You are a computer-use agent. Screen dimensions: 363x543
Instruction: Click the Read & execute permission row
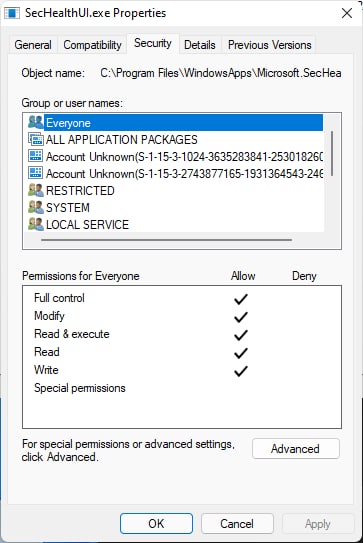(182, 334)
